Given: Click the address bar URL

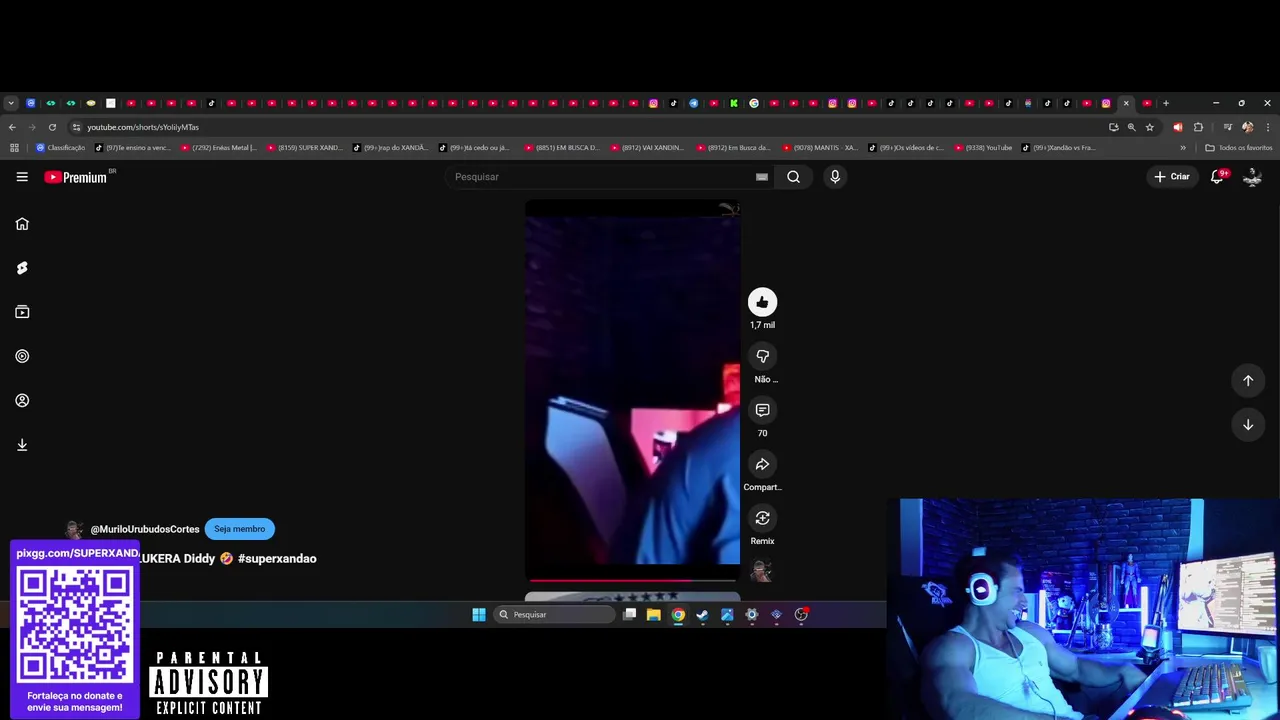Looking at the screenshot, I should pos(143,127).
